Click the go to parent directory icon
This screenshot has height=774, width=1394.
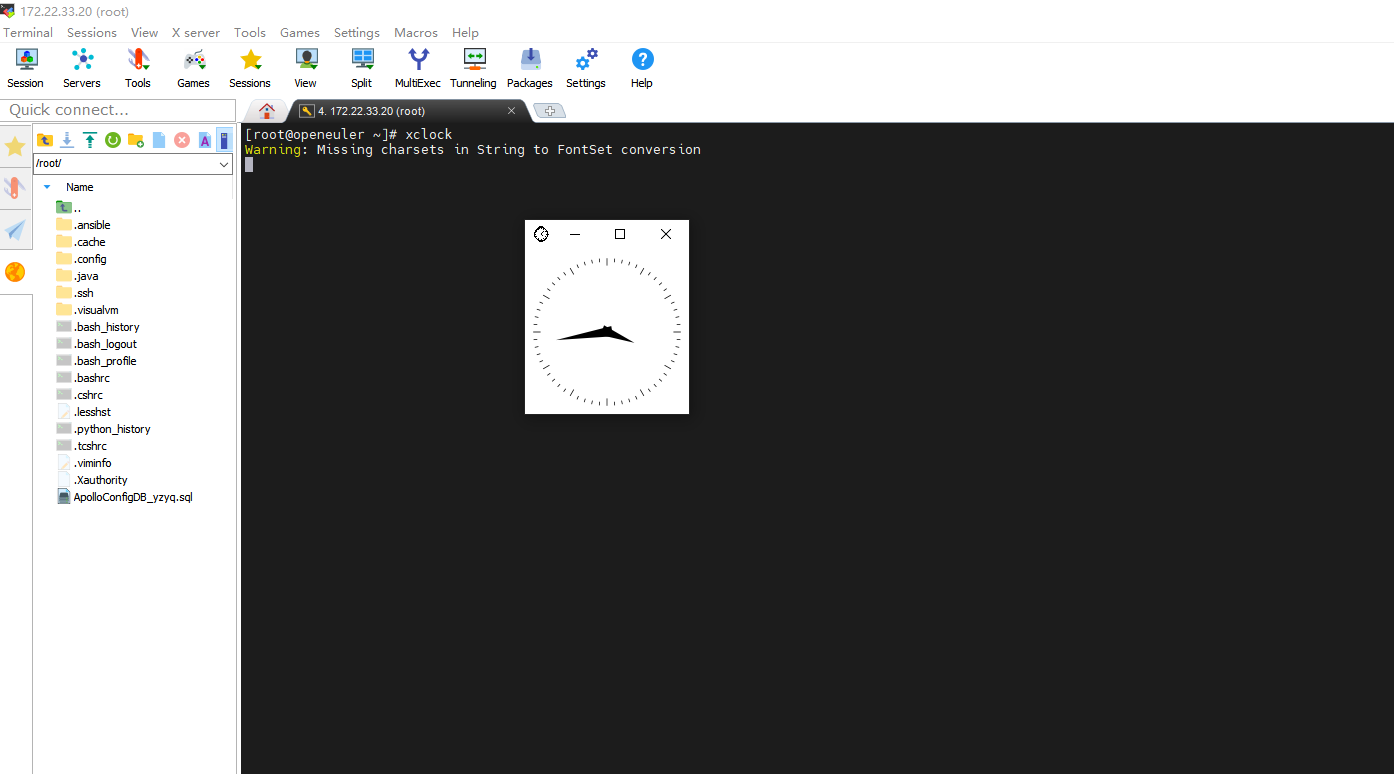[45, 140]
